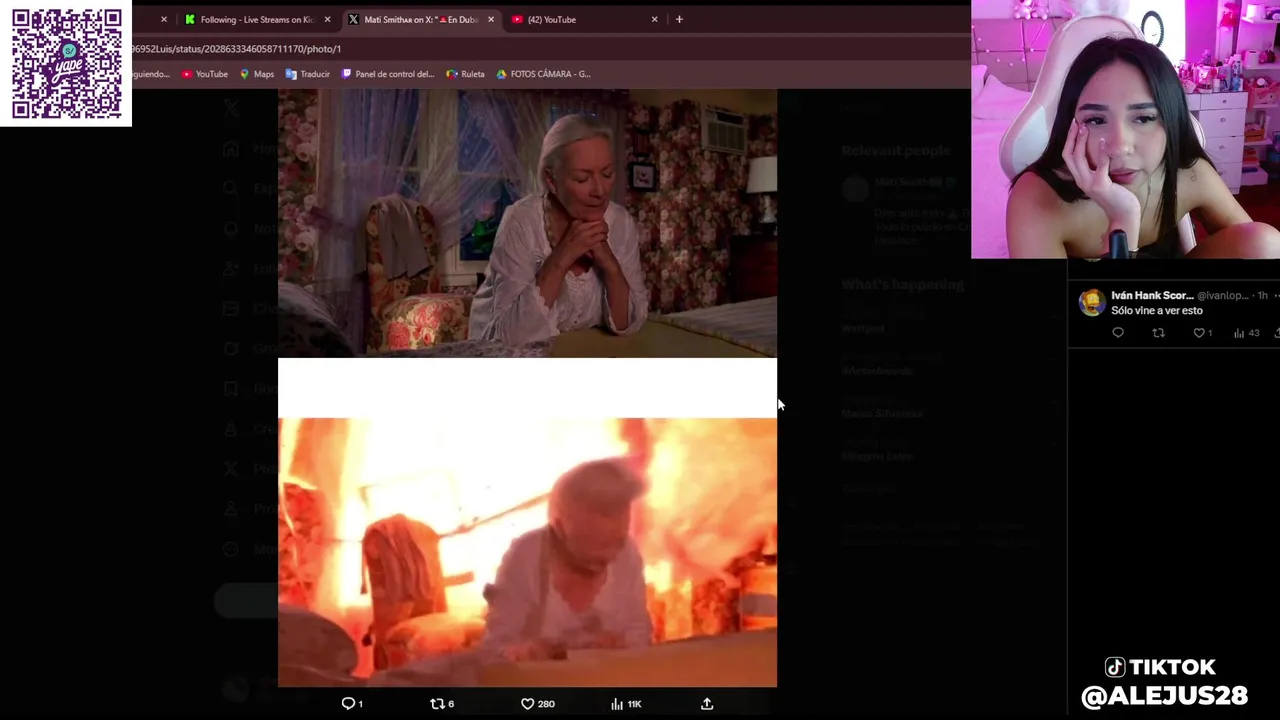Like Iván Hank's comment with 1 like
1280x720 pixels.
coord(1202,333)
